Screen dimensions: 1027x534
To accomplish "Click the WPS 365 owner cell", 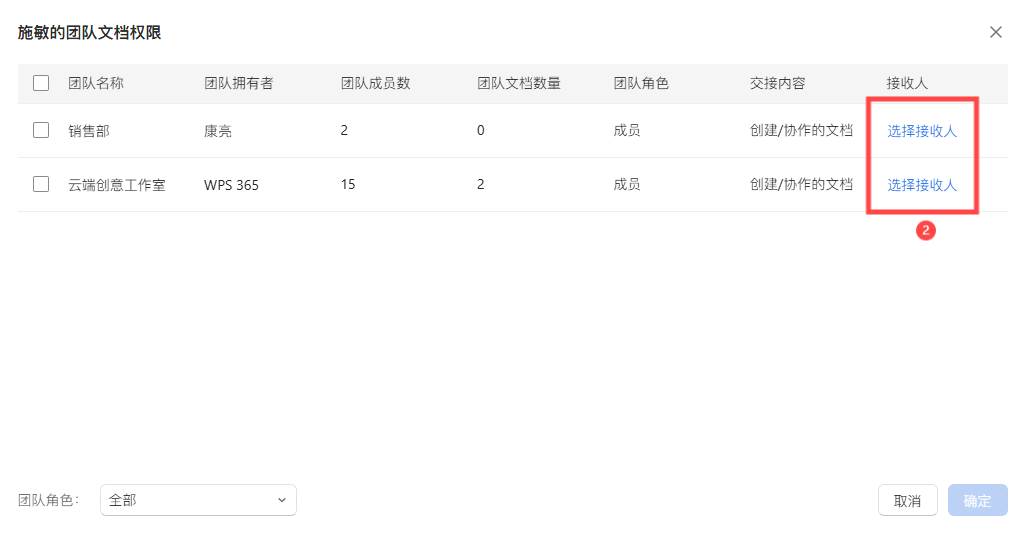I will tap(231, 185).
